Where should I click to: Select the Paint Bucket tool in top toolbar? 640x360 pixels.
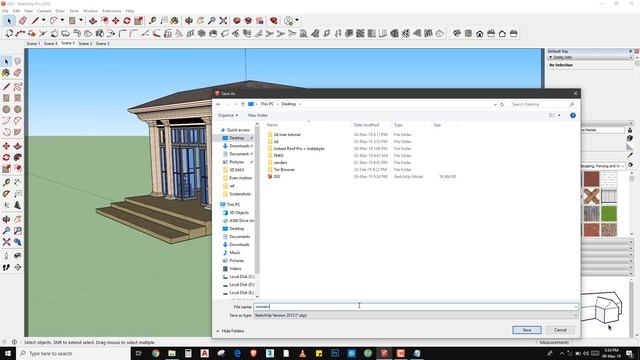click(175, 20)
